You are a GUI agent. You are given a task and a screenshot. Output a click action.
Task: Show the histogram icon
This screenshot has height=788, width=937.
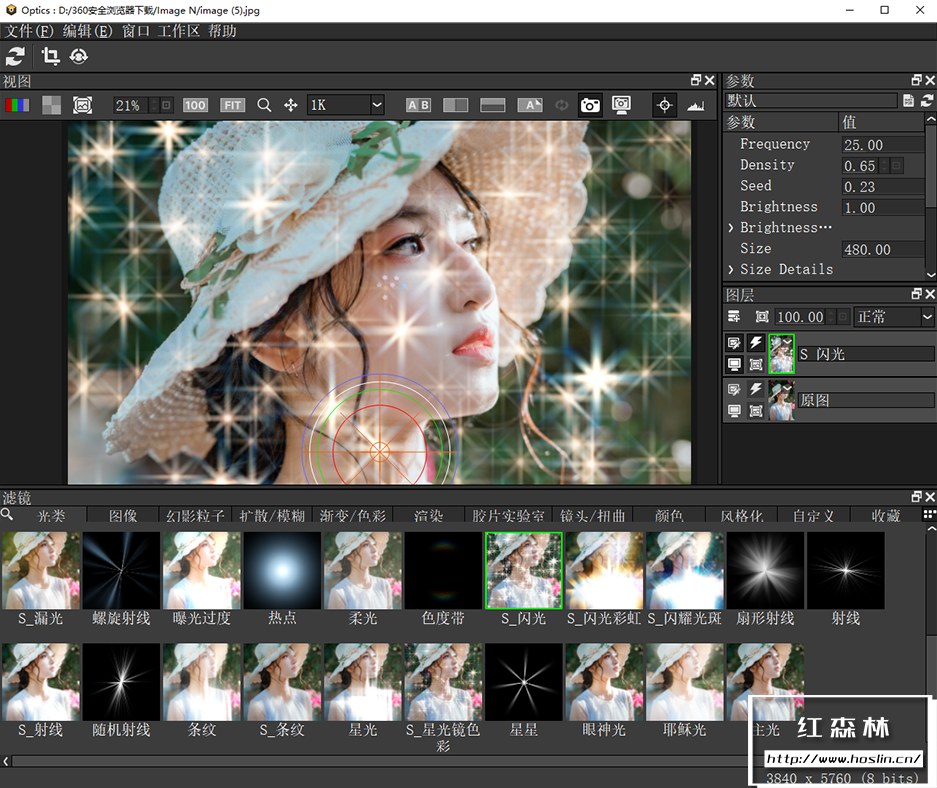(696, 105)
